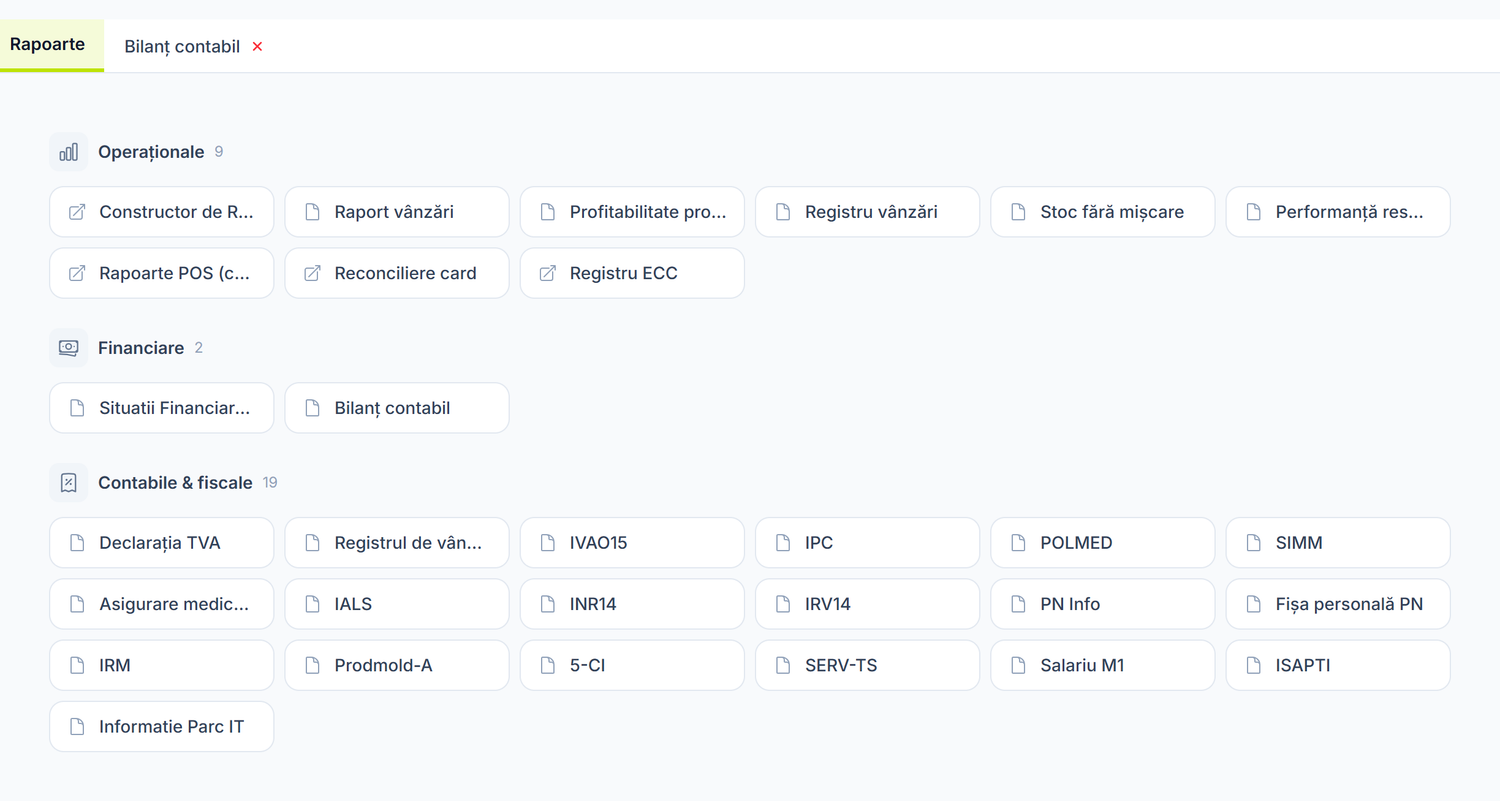Click the Operaționale bar chart icon

tap(68, 152)
